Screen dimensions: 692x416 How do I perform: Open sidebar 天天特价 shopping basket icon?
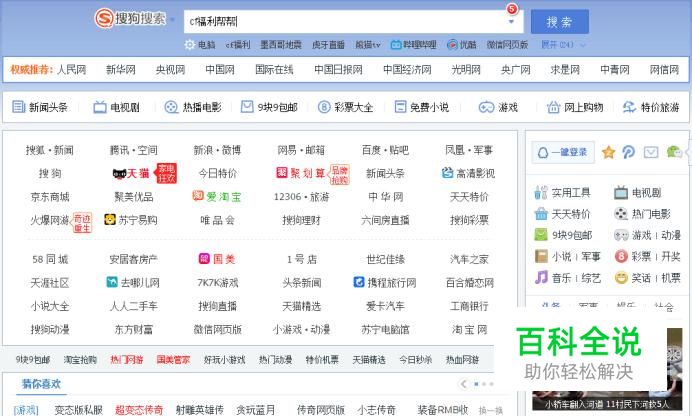click(x=541, y=214)
